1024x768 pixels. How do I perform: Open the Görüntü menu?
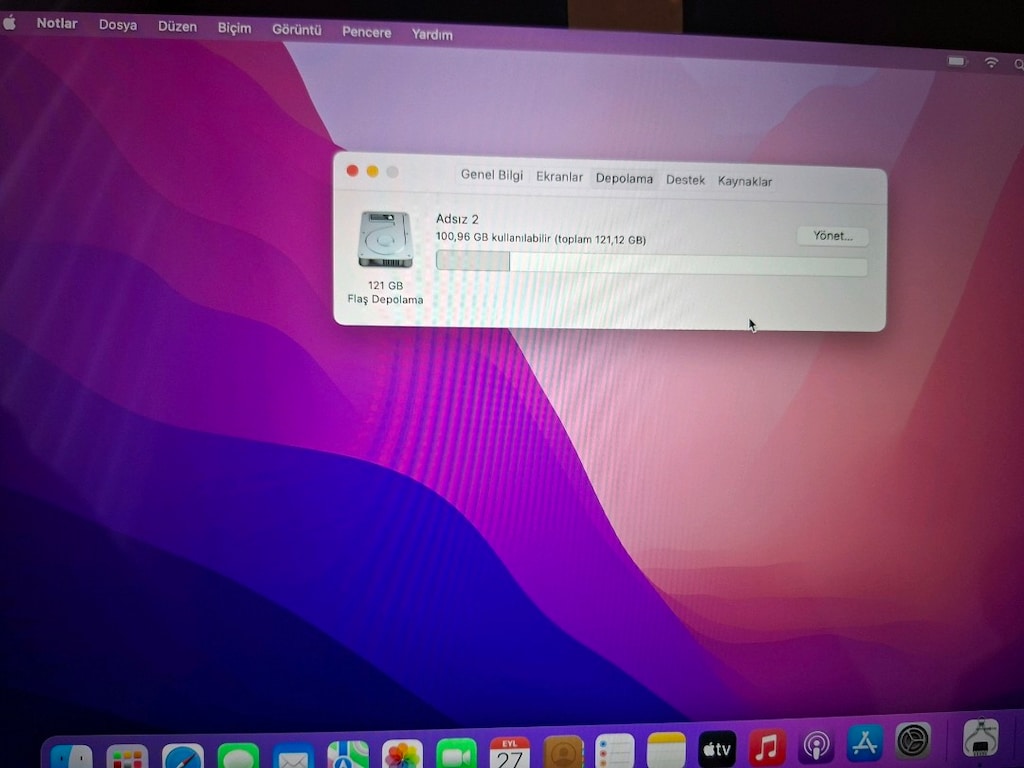[296, 30]
